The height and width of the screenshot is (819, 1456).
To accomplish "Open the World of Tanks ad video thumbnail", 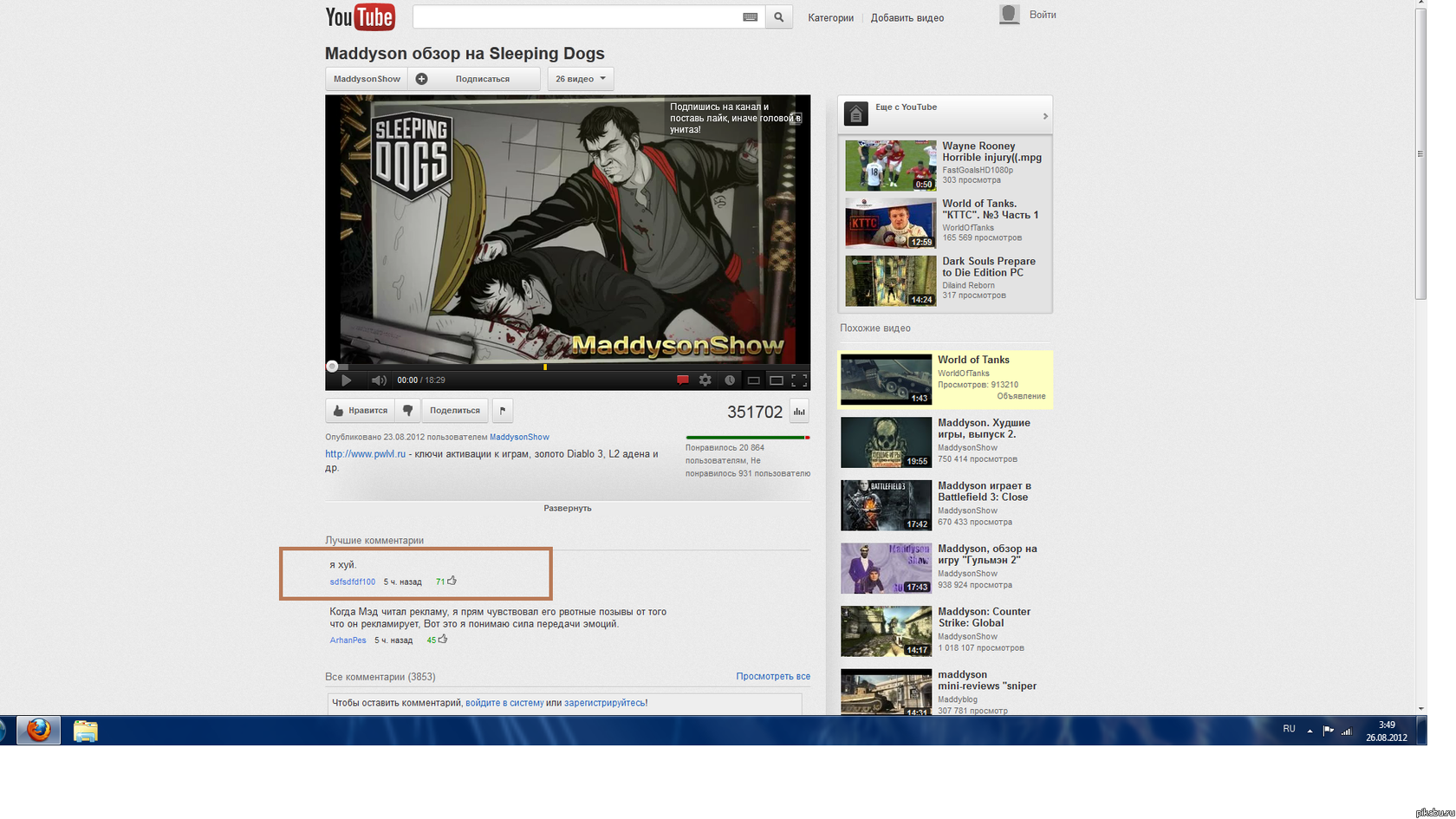I will pos(886,380).
